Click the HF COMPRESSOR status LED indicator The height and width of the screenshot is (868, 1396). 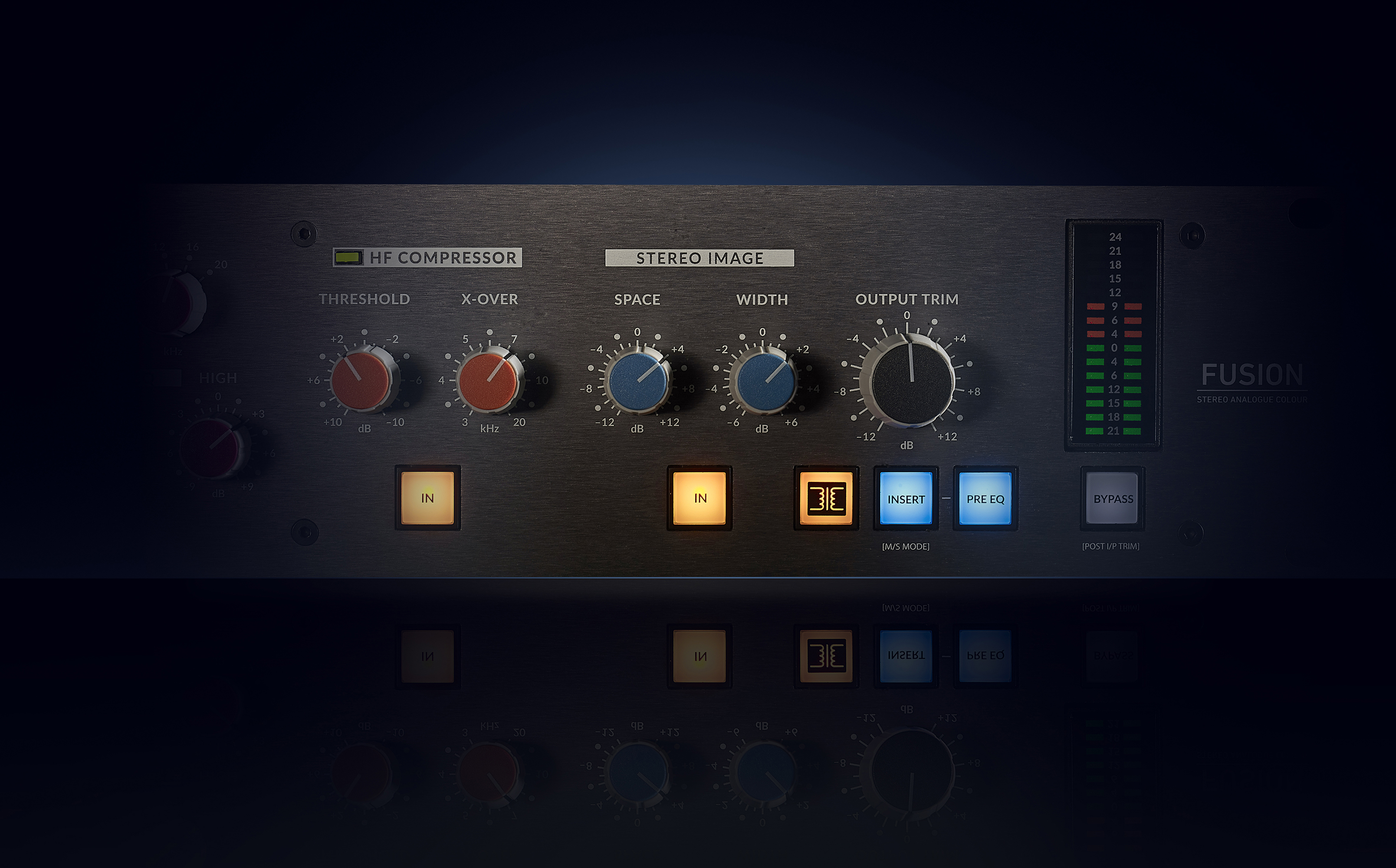pos(347,258)
